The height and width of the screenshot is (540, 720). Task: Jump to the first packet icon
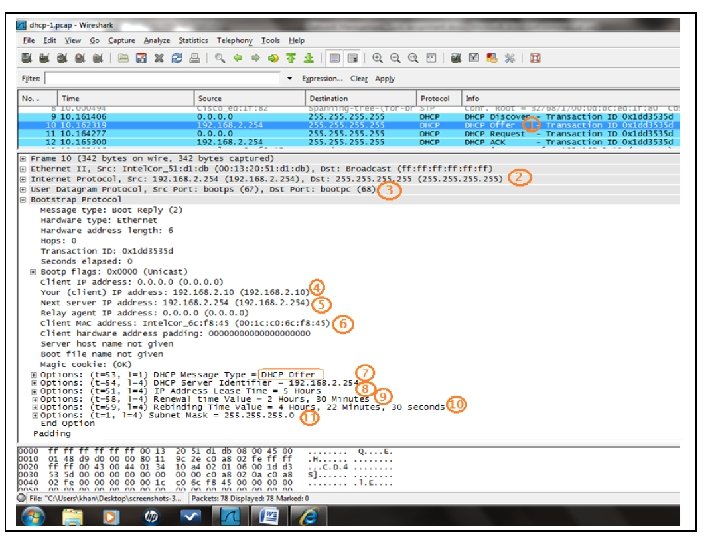[x=291, y=58]
